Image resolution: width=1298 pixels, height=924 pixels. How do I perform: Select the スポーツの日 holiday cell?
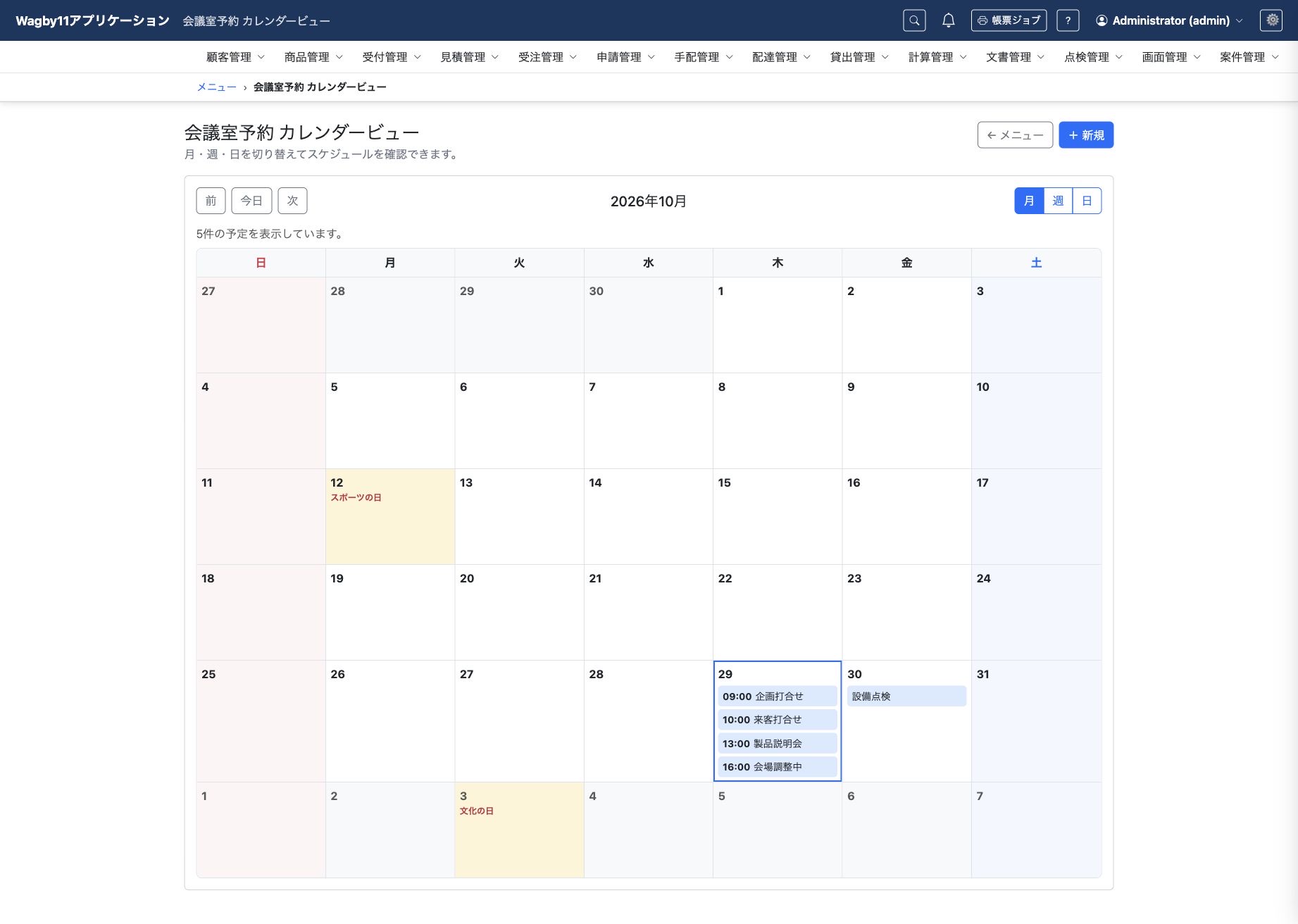pos(390,517)
